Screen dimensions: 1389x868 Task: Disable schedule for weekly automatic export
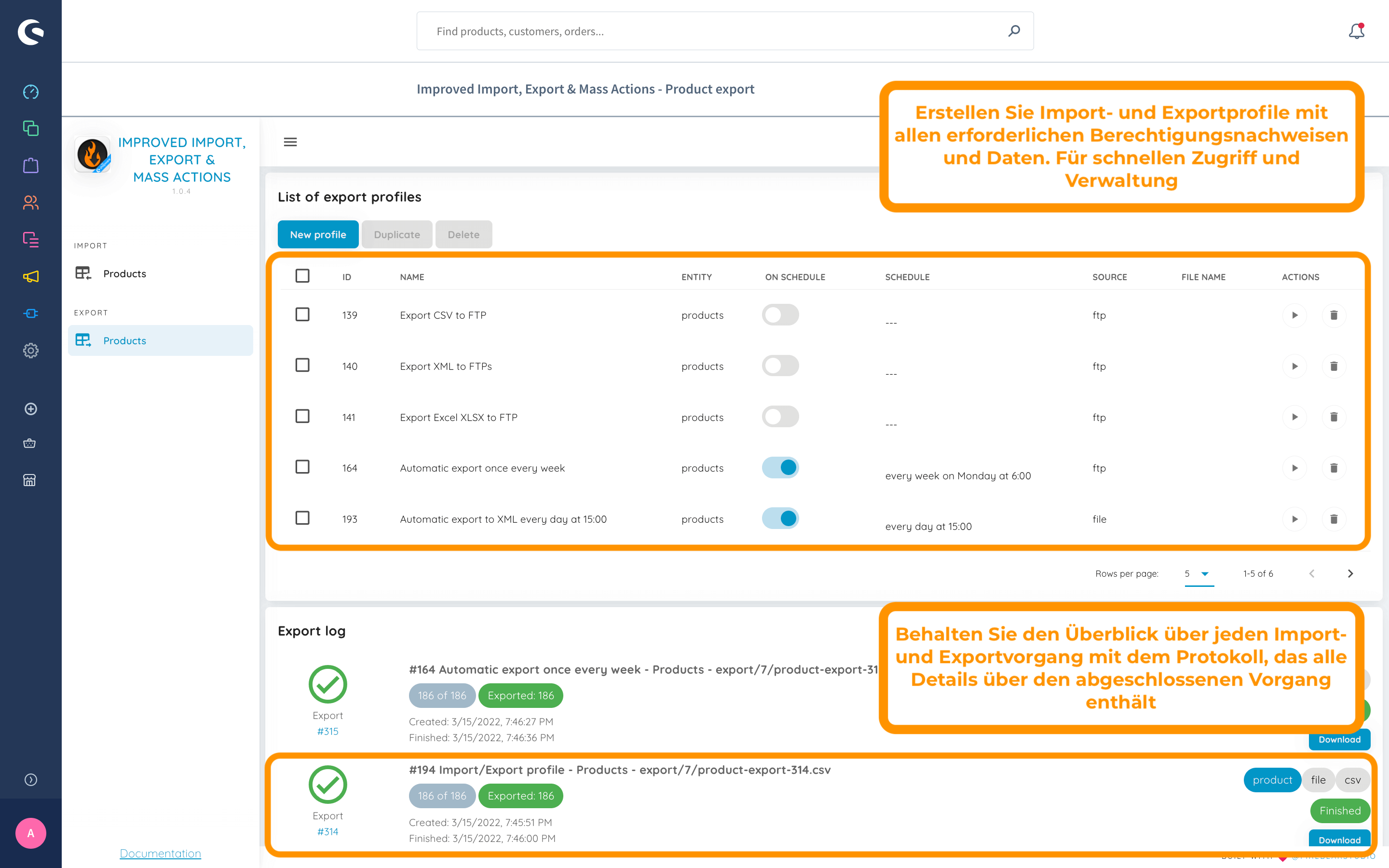[x=780, y=468]
